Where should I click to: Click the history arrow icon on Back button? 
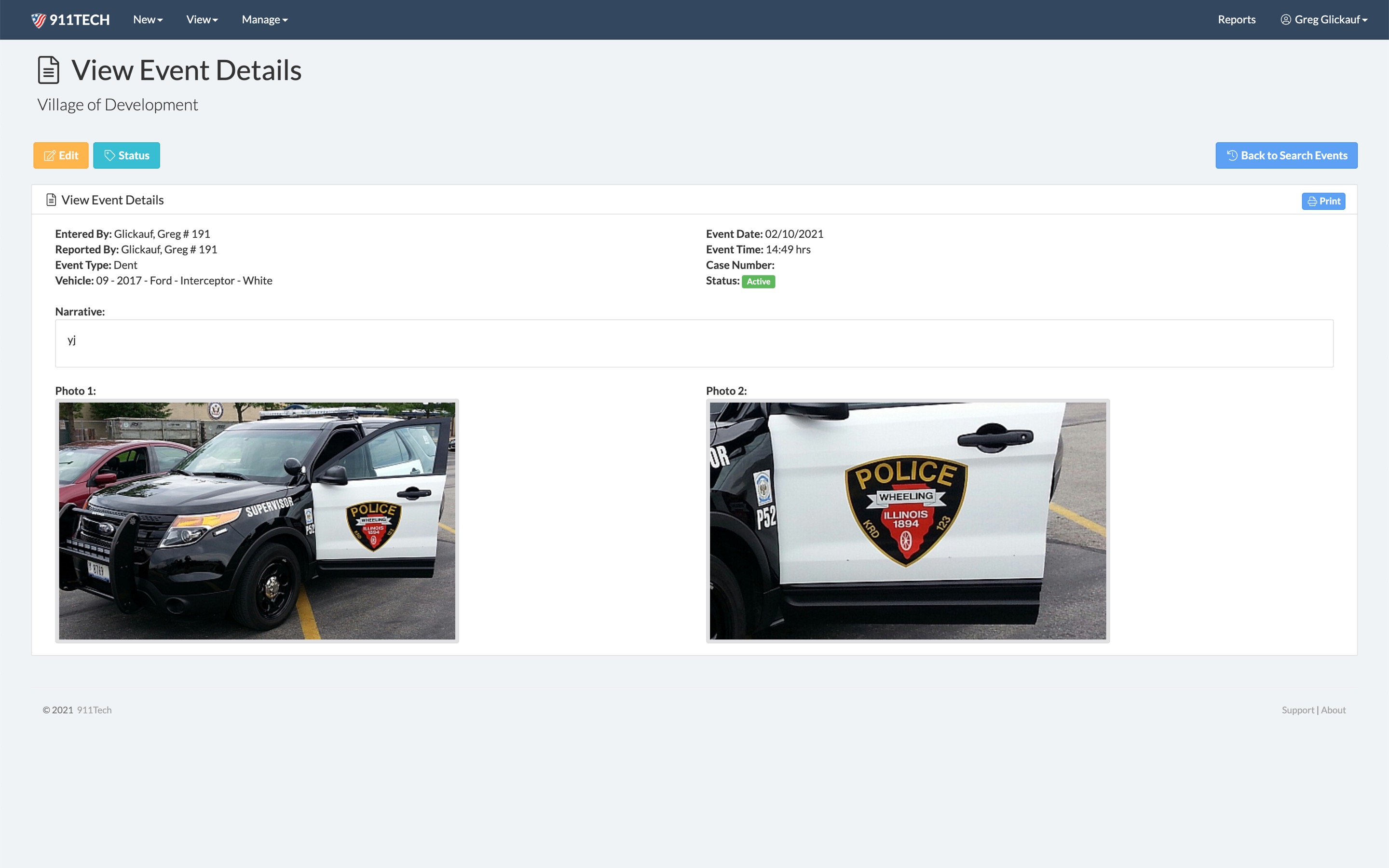pos(1232,156)
